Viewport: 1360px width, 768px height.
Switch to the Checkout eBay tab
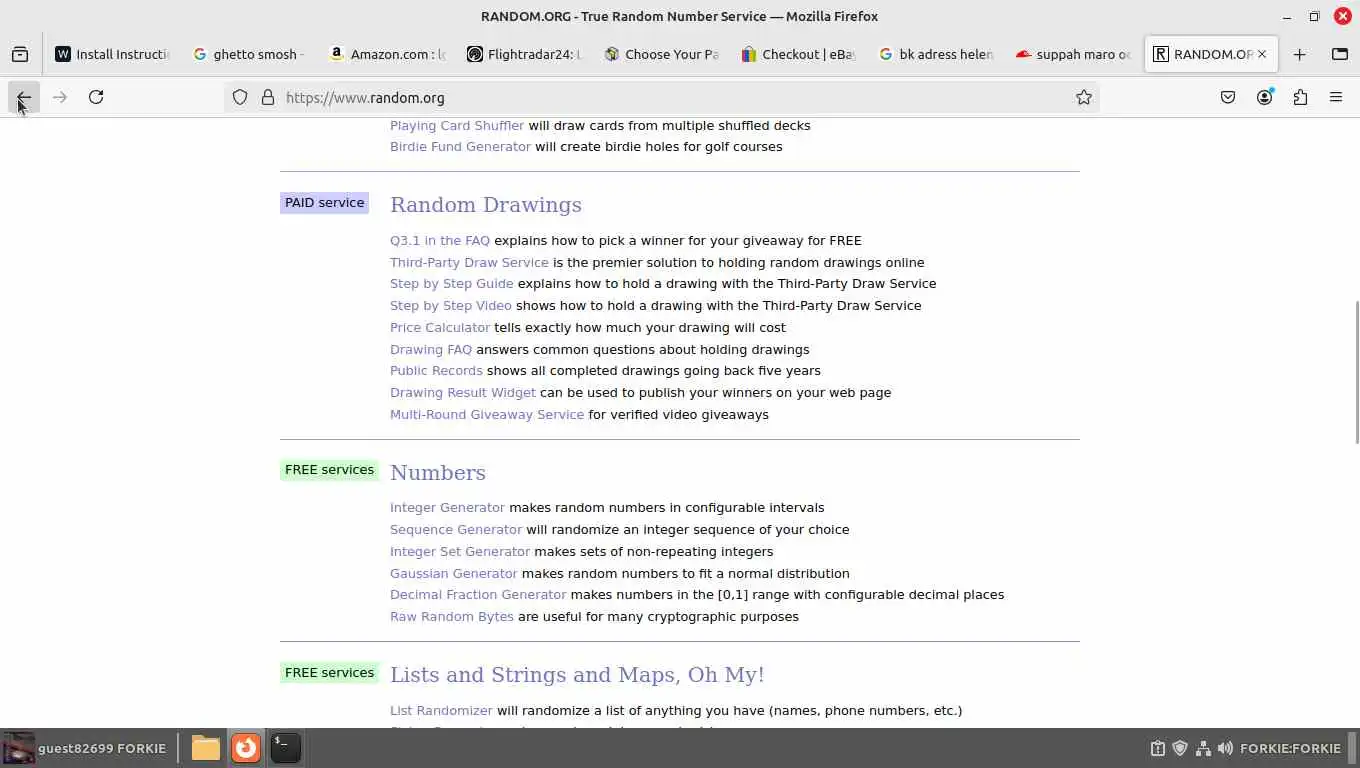point(798,54)
